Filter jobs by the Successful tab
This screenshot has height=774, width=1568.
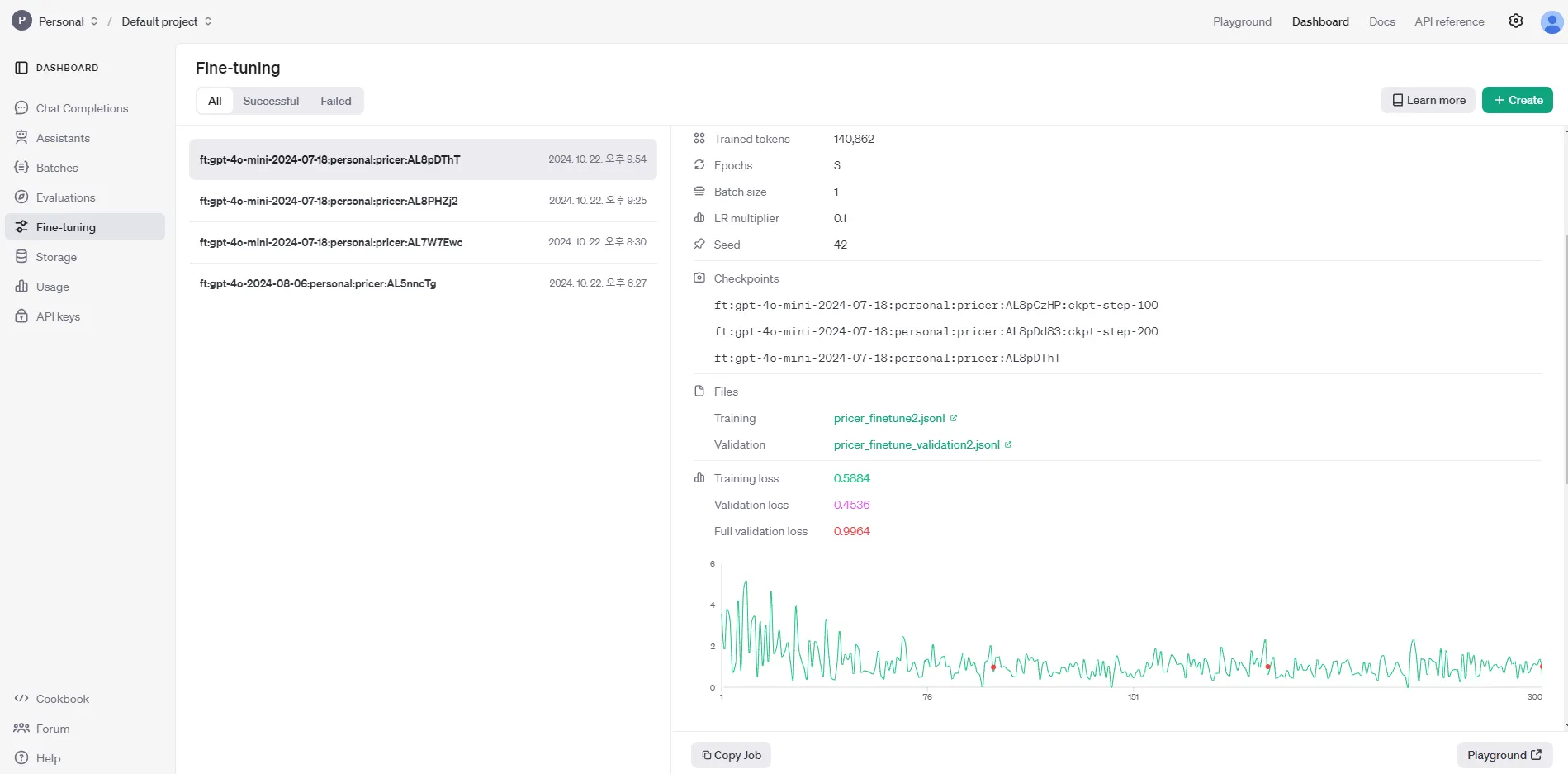coord(271,101)
